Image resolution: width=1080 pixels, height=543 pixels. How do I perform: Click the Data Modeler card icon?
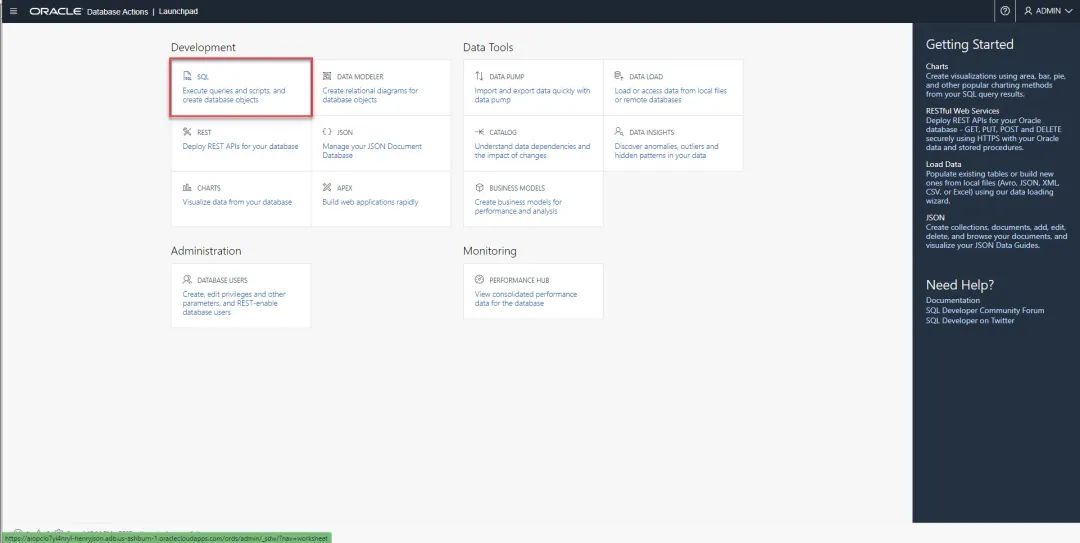pos(327,76)
